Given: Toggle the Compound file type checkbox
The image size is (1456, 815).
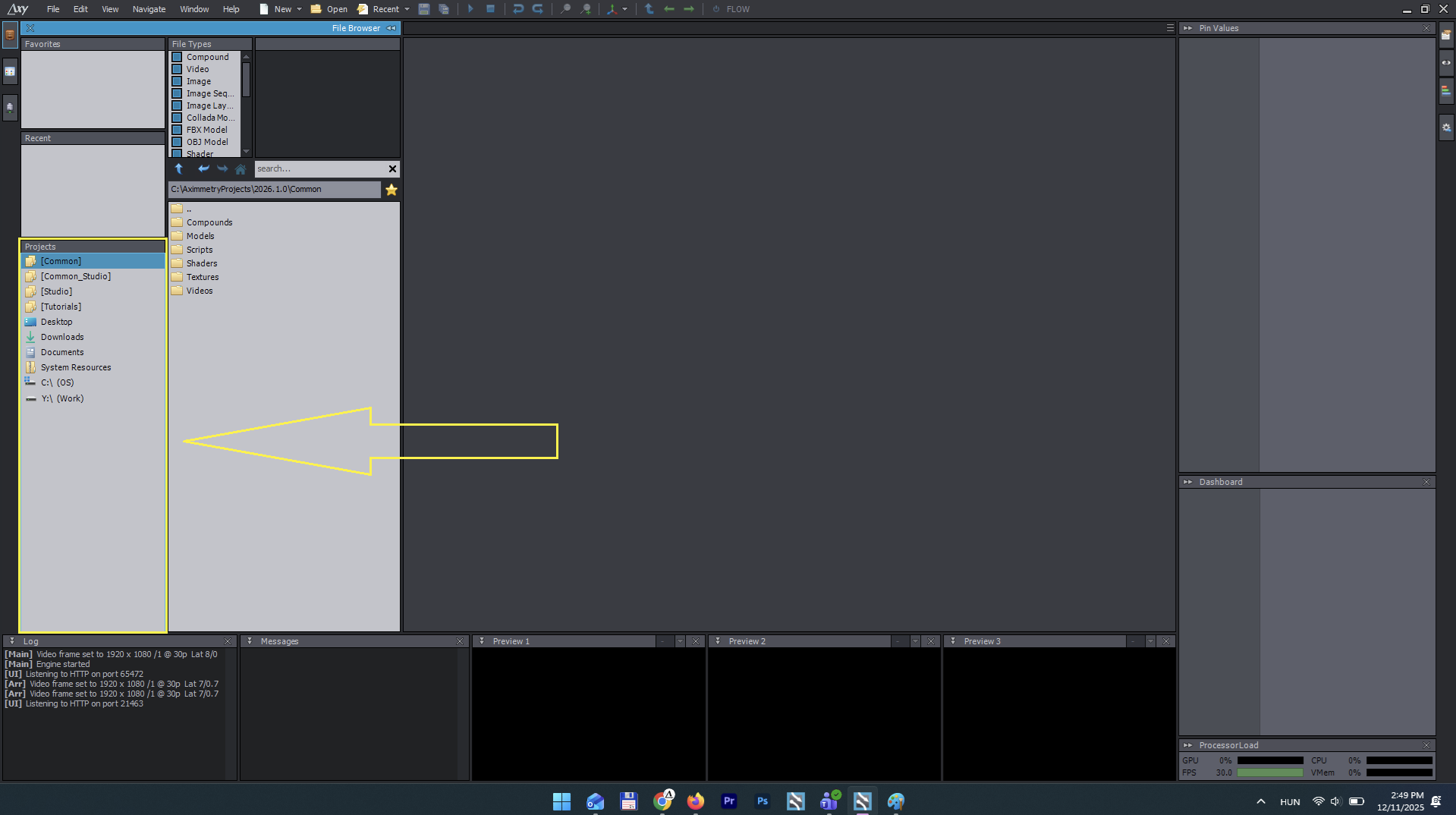Looking at the screenshot, I should (177, 57).
